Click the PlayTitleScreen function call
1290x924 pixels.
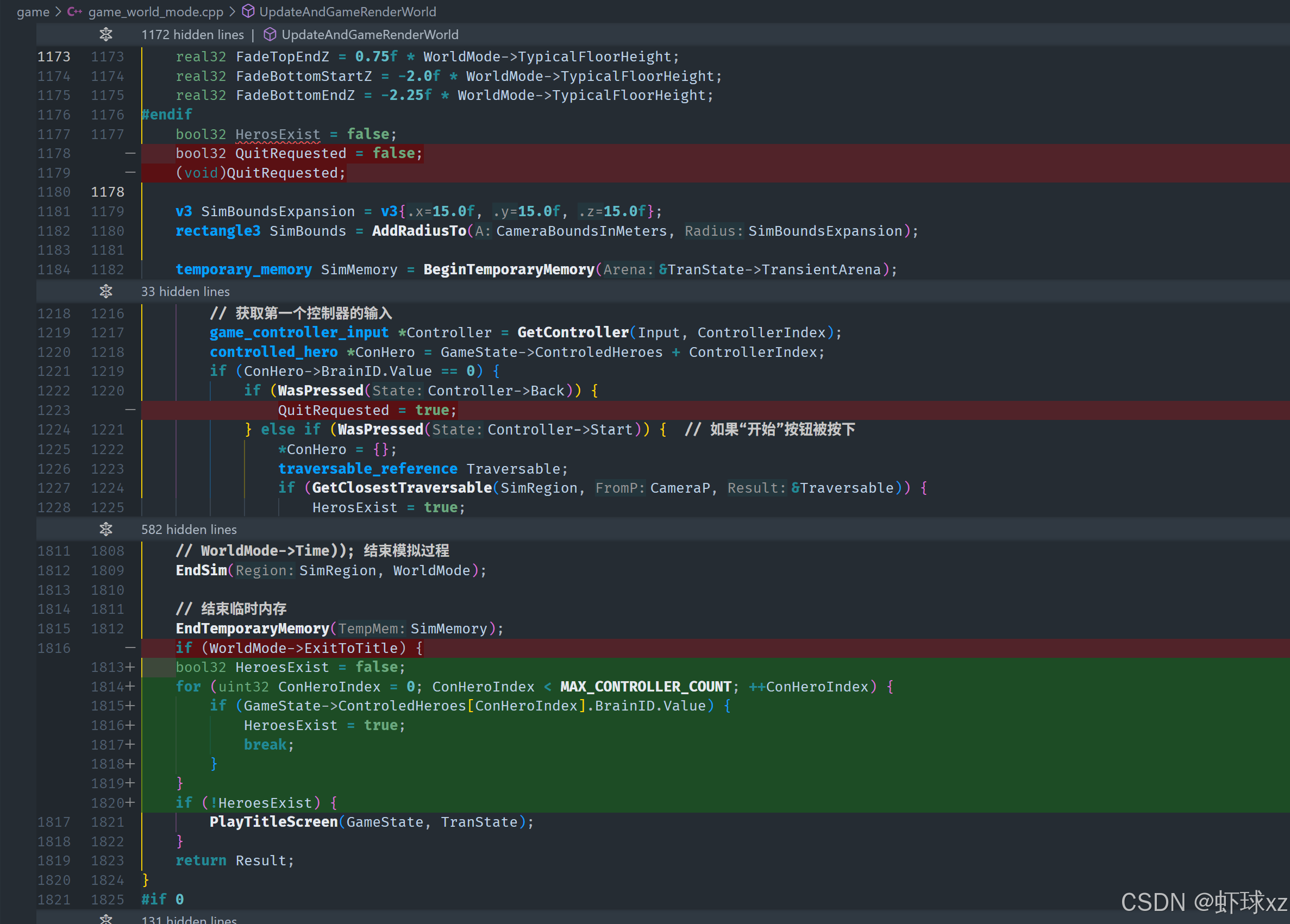pyautogui.click(x=273, y=822)
